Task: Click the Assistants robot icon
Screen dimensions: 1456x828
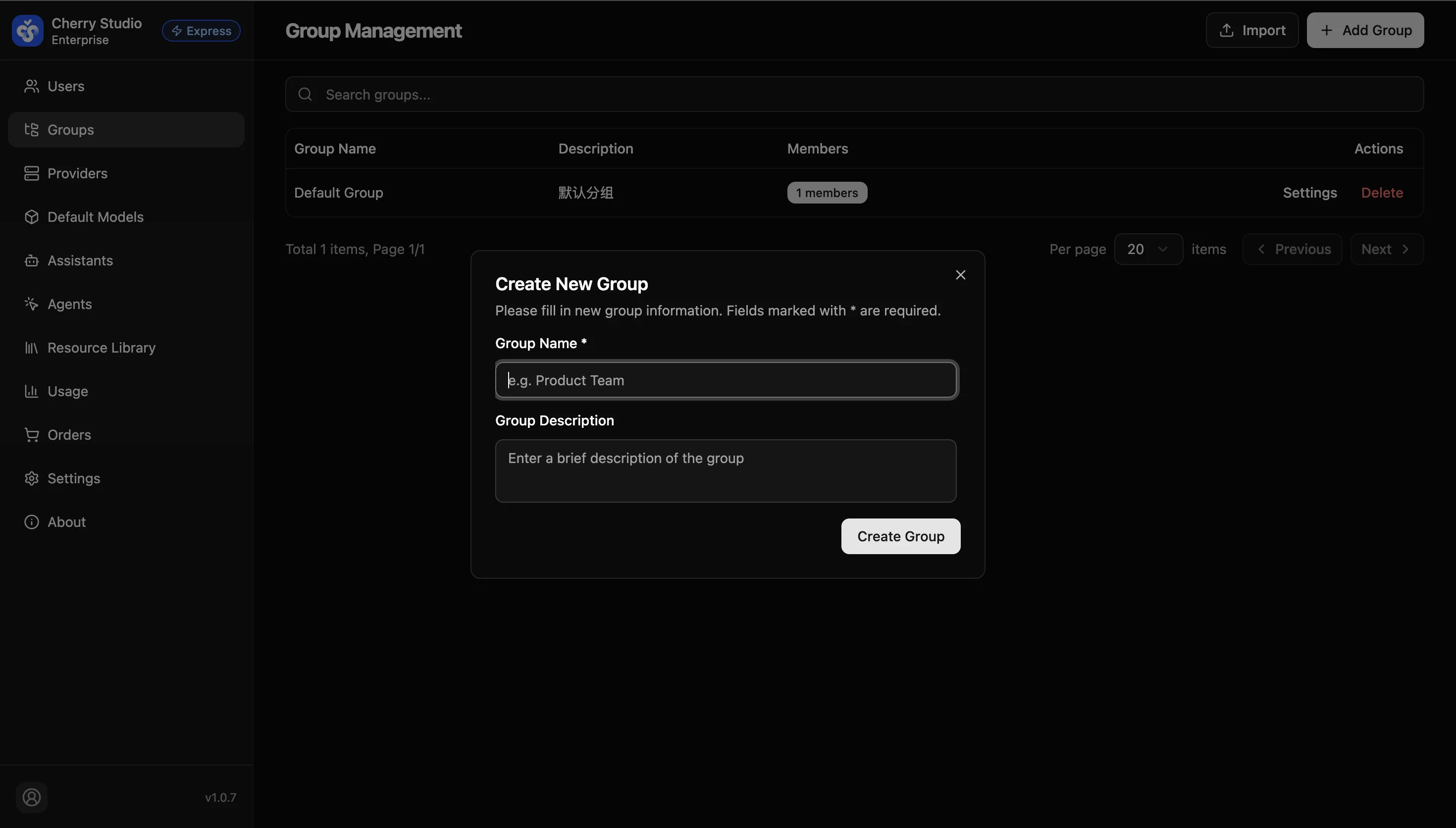Action: tap(31, 260)
